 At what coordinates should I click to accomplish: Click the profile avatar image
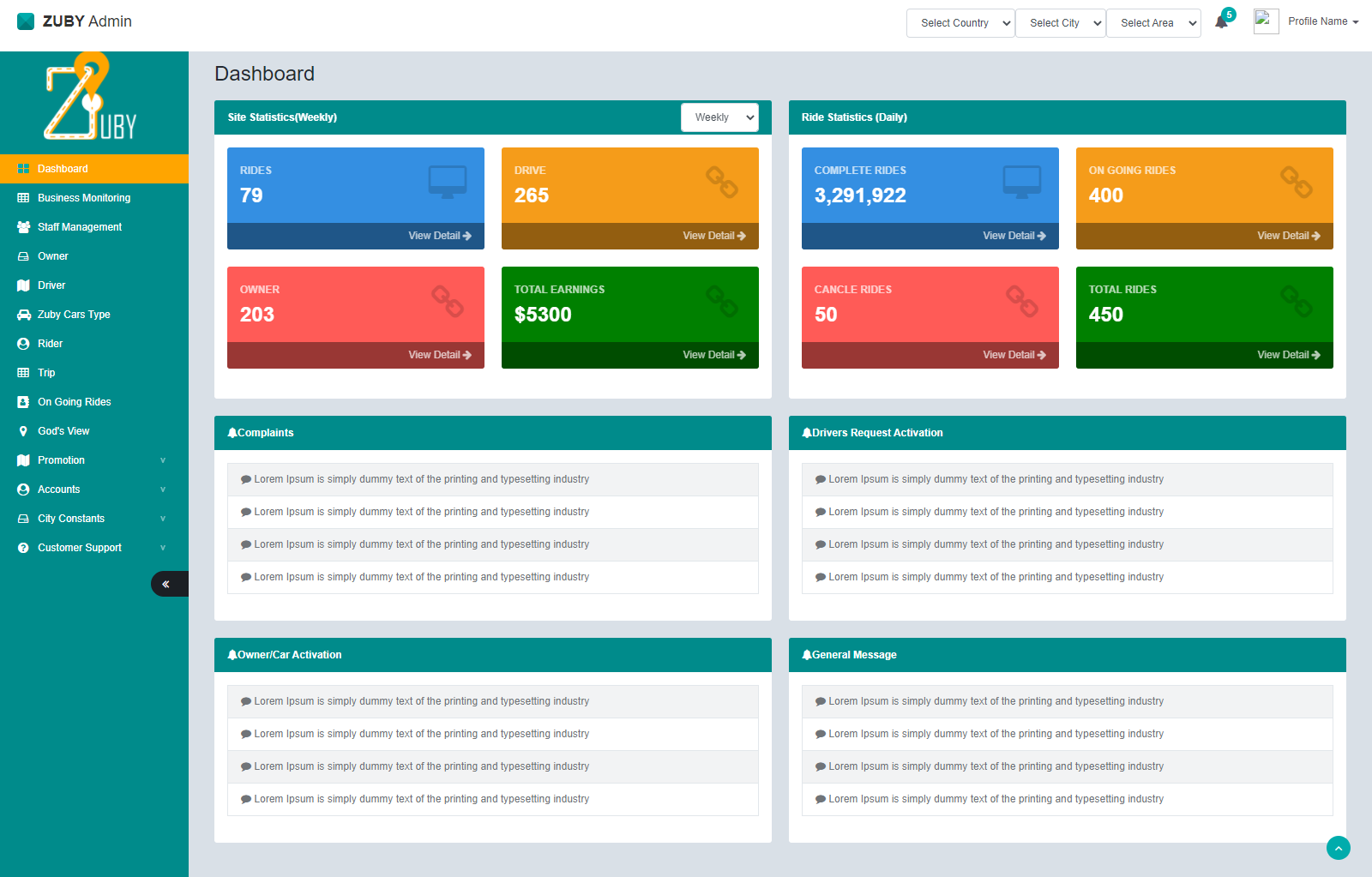[1266, 21]
